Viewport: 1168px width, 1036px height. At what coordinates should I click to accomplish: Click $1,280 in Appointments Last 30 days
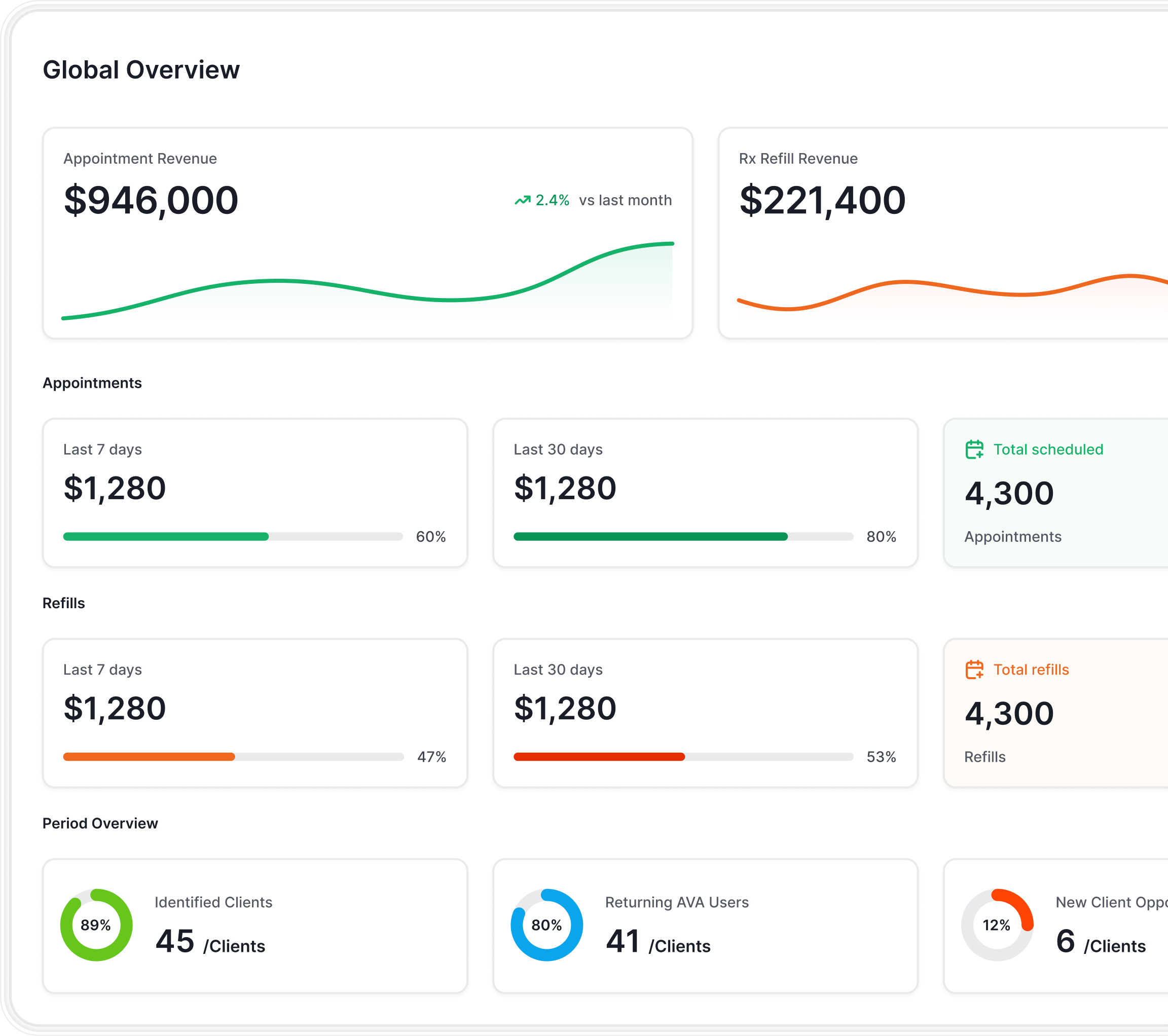click(565, 488)
